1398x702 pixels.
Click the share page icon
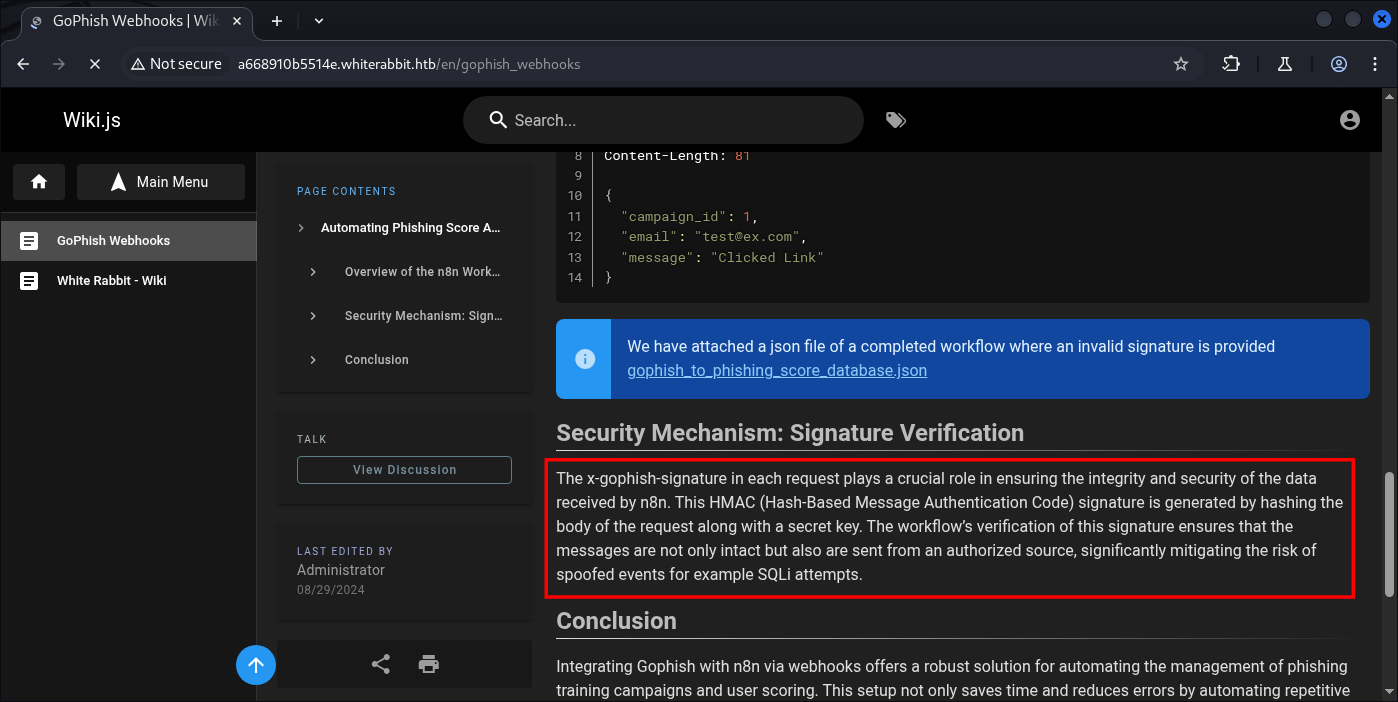(x=381, y=664)
